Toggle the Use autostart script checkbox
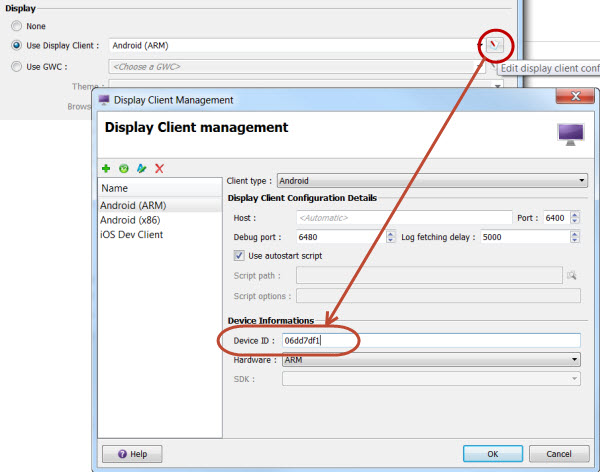Viewport: 600px width, 472px height. click(239, 256)
